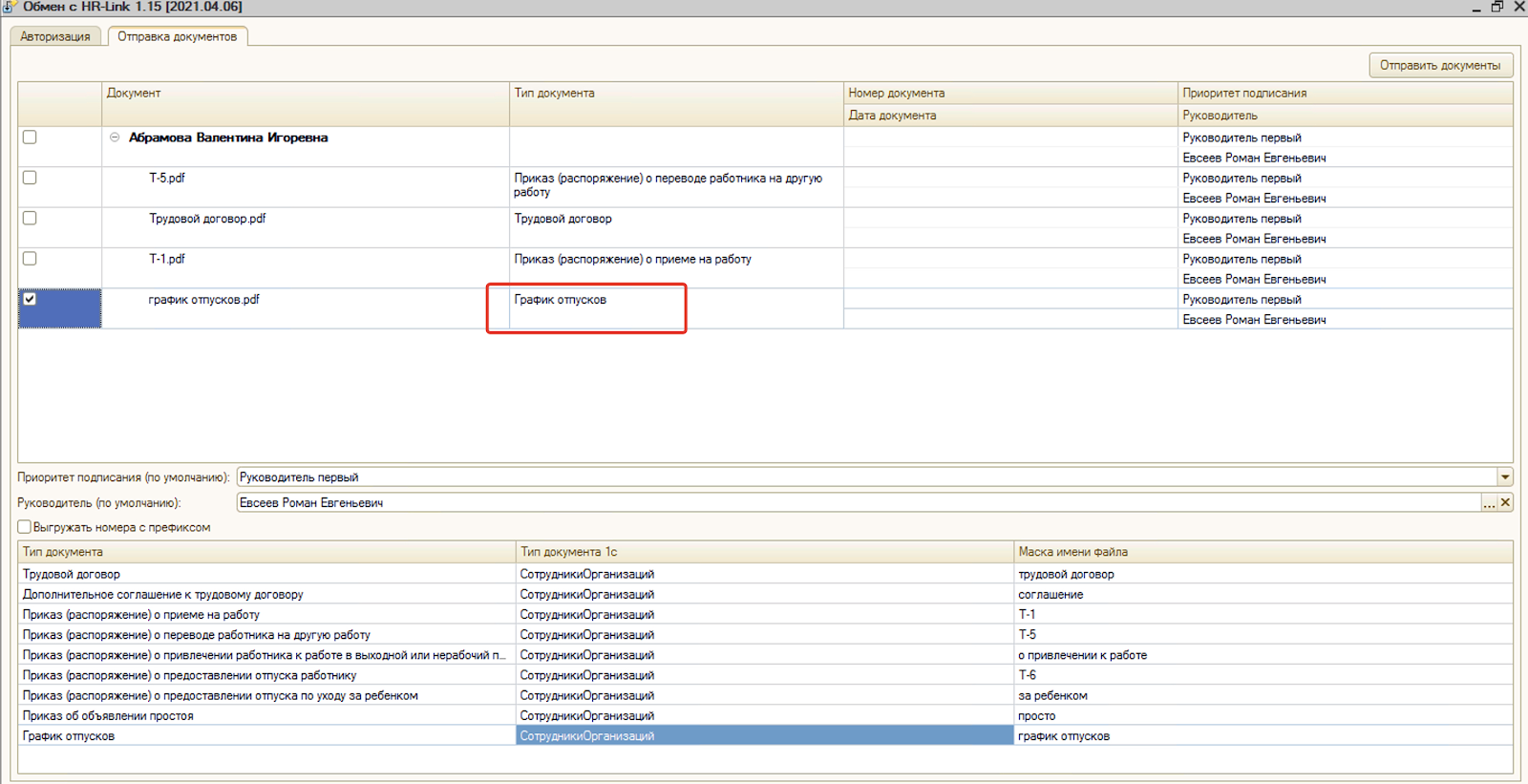Enable Выгружать номера с префиксом checkbox
The height and width of the screenshot is (784, 1528).
[x=24, y=527]
